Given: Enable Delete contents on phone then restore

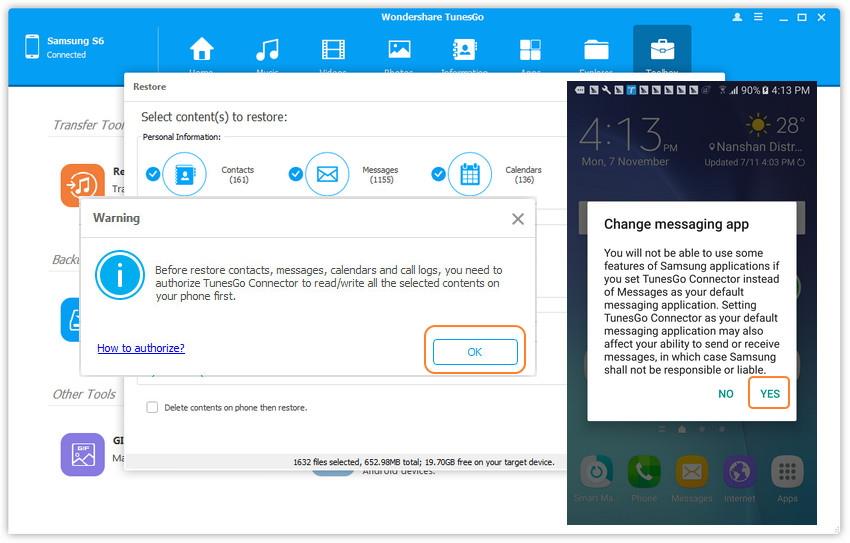Looking at the screenshot, I should [153, 408].
